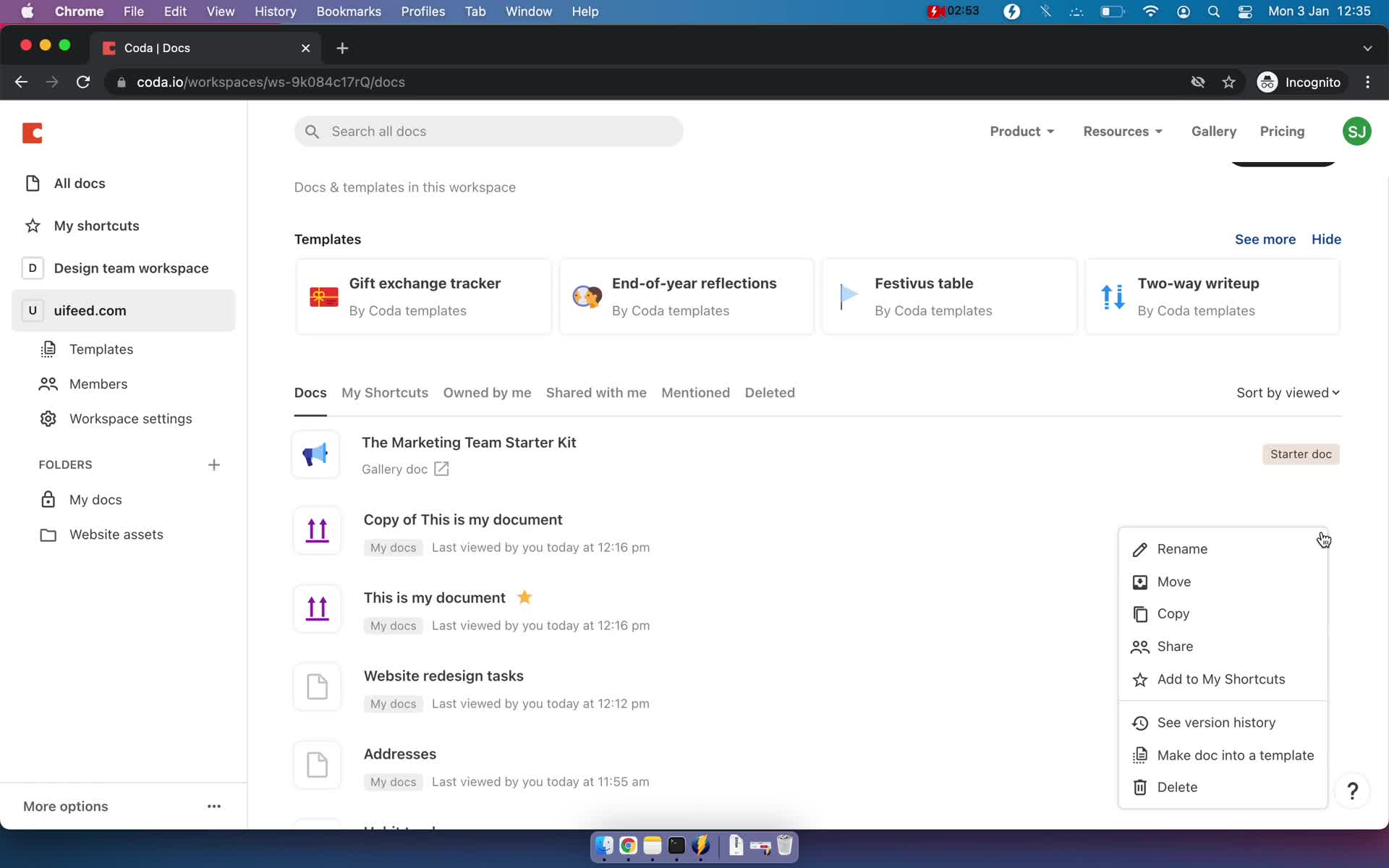Open the Two-way writeup template
This screenshot has width=1389, height=868.
[1212, 297]
